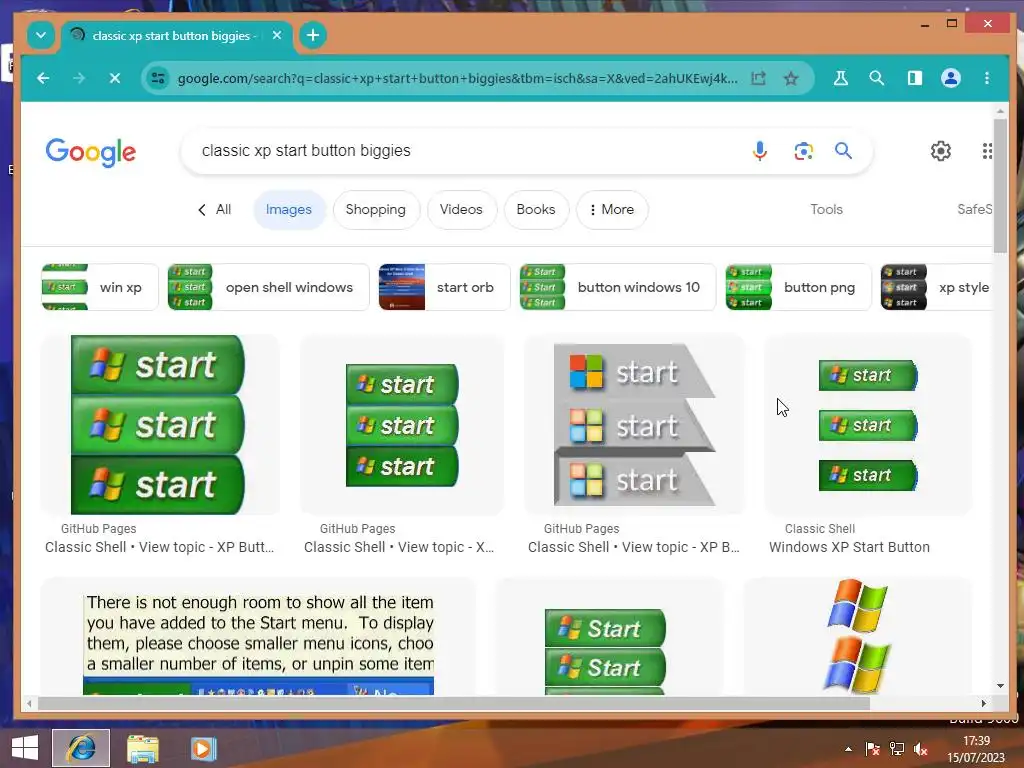Click the scroll right arrow
Image resolution: width=1024 pixels, height=768 pixels.
tap(984, 703)
